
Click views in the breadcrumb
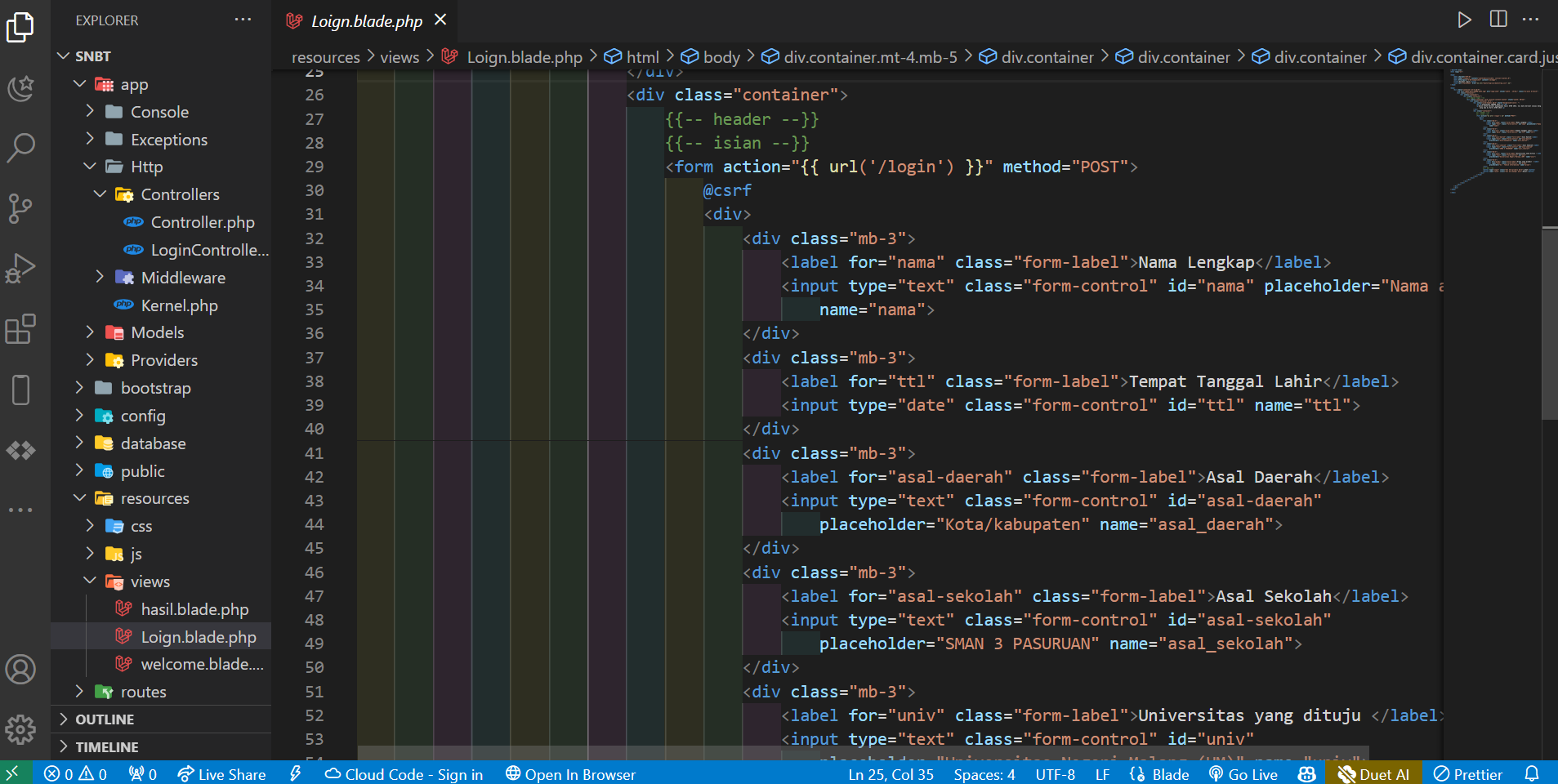[400, 57]
